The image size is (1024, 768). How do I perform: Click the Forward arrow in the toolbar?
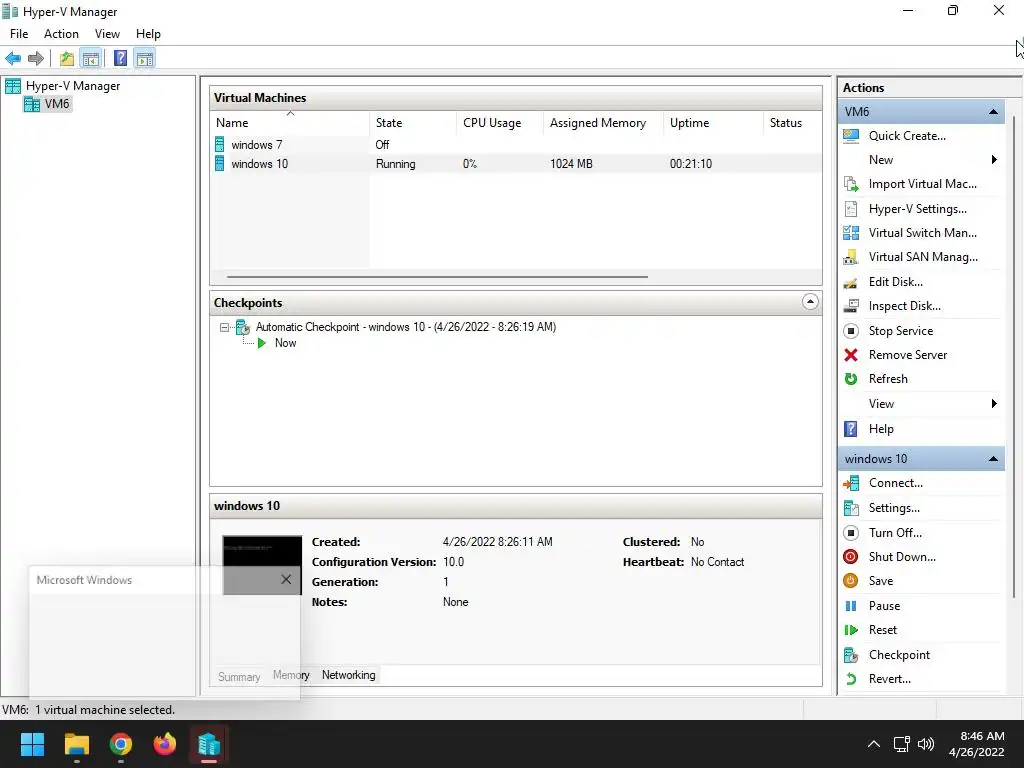click(36, 59)
